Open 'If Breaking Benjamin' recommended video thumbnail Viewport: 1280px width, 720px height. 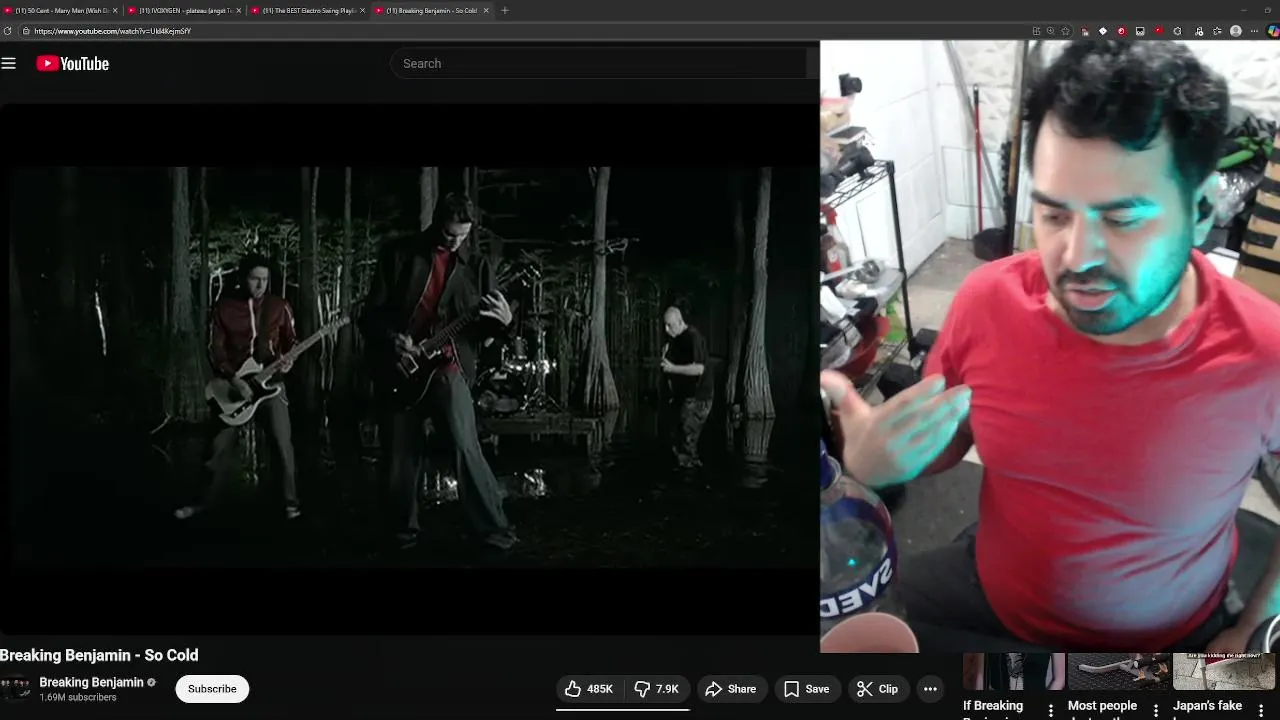(x=1014, y=672)
